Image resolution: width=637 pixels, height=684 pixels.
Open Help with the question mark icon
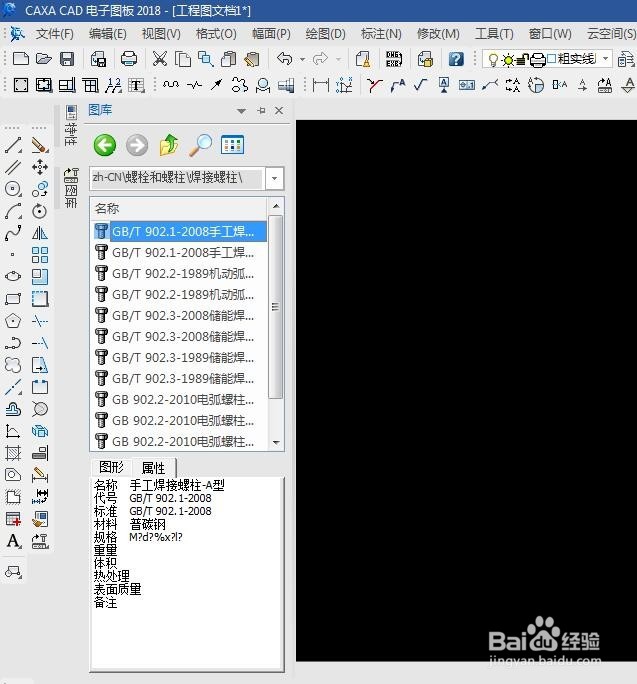[x=456, y=58]
